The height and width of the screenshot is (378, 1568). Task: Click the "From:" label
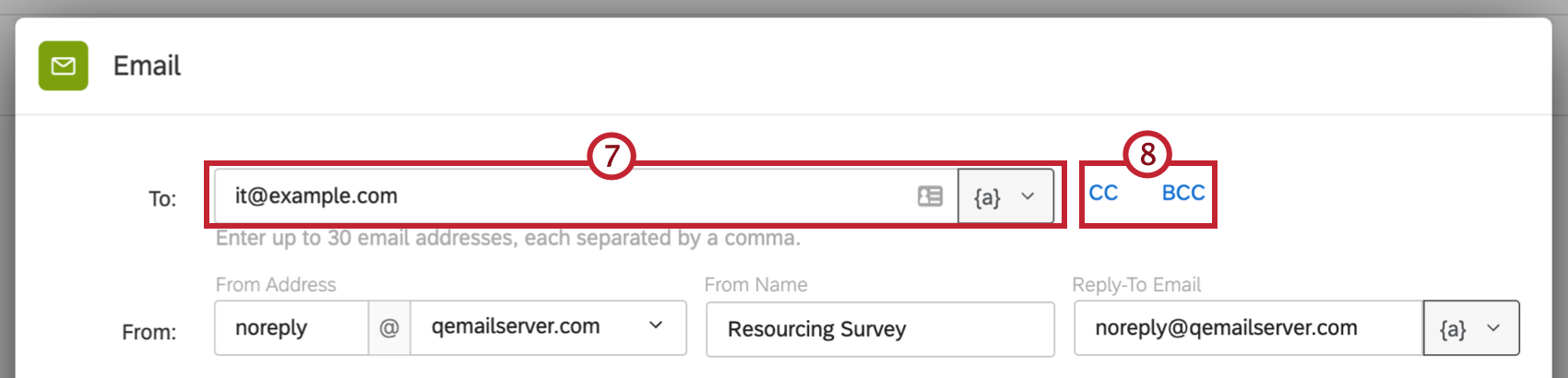click(x=148, y=332)
